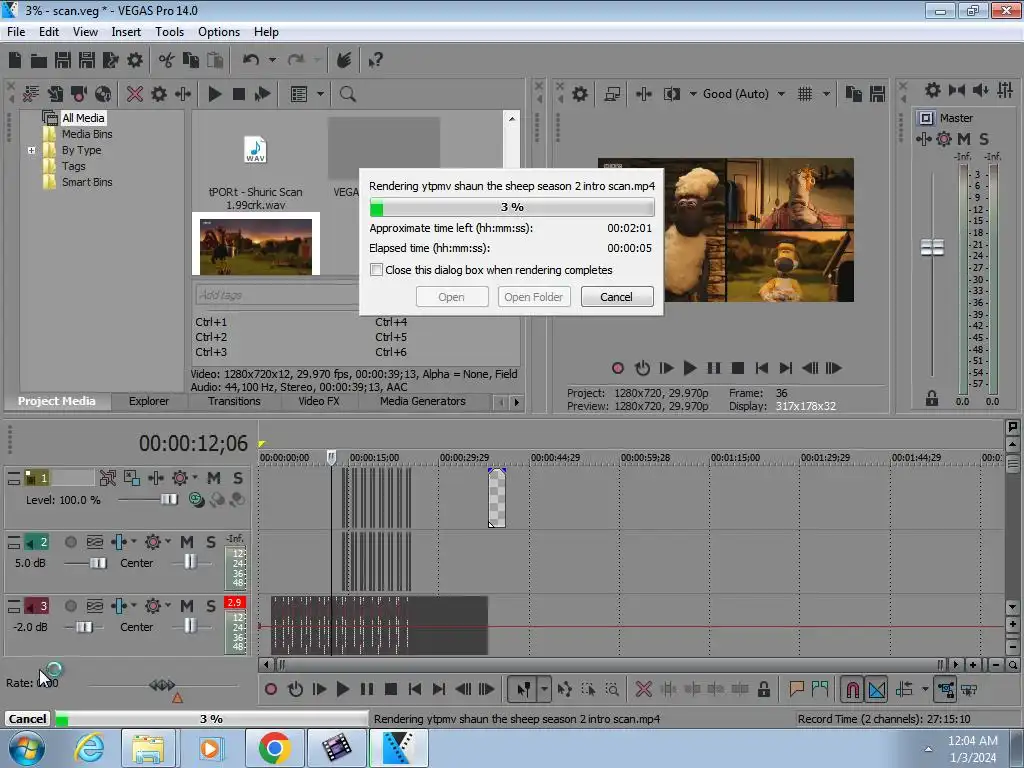Open the Options menu
This screenshot has width=1024, height=768.
pyautogui.click(x=219, y=31)
